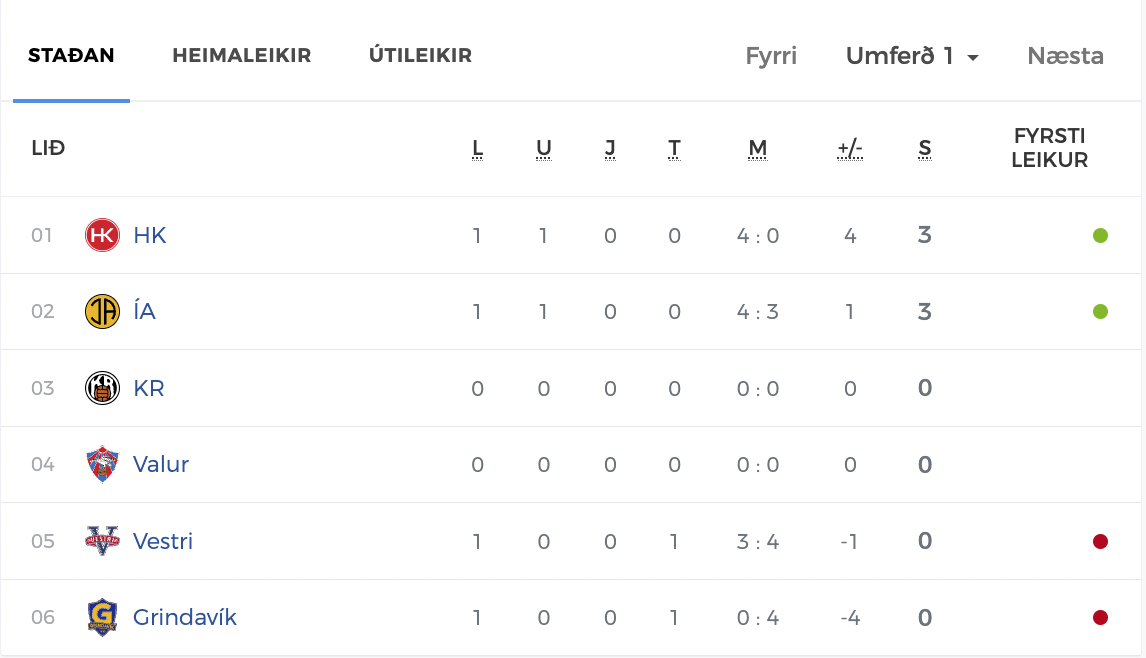
Task: Click the M goals column header
Action: click(757, 149)
